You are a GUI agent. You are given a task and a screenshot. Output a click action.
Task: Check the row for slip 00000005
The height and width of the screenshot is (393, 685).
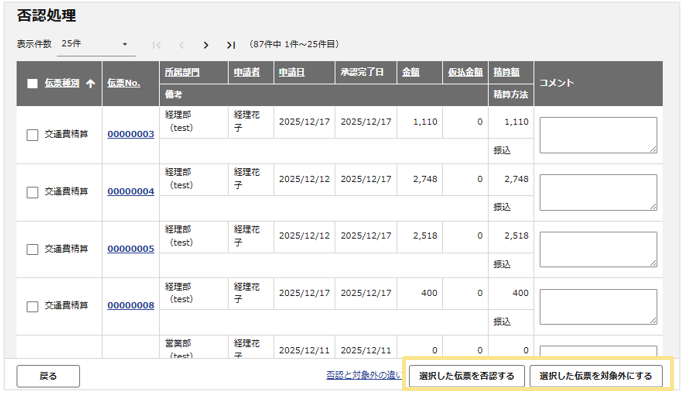click(x=32, y=249)
